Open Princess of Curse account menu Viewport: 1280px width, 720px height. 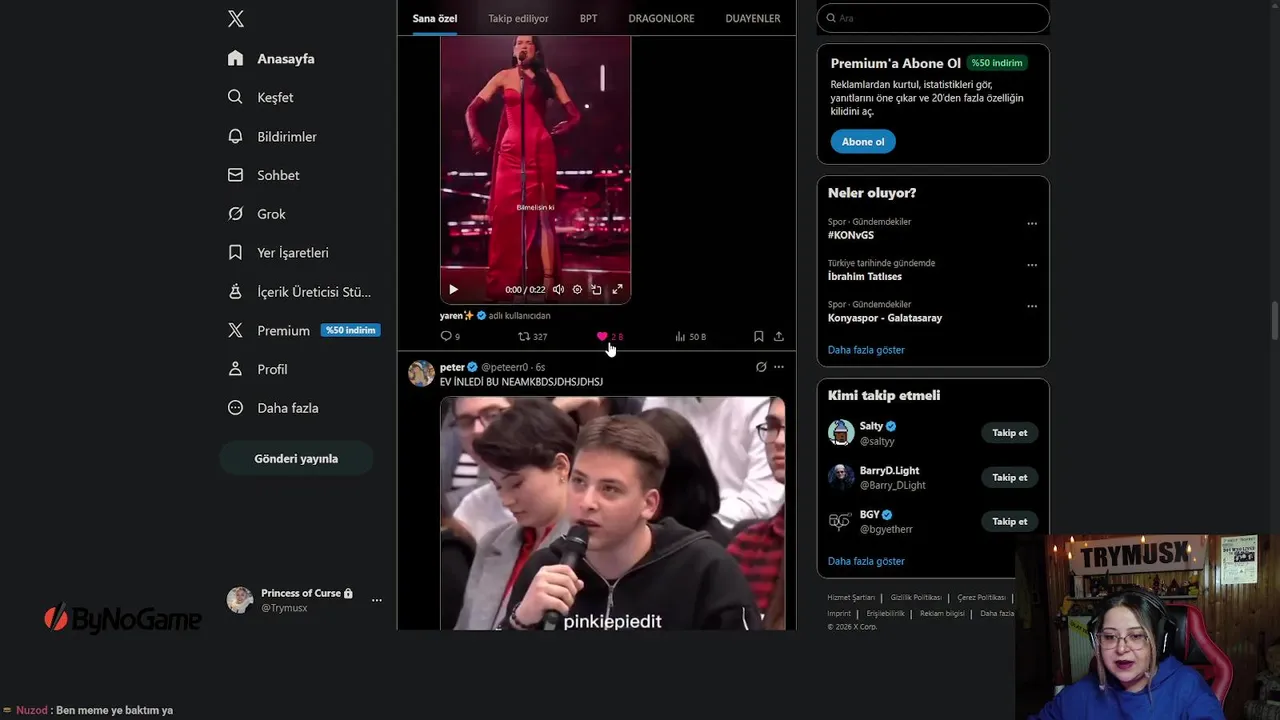(x=305, y=600)
